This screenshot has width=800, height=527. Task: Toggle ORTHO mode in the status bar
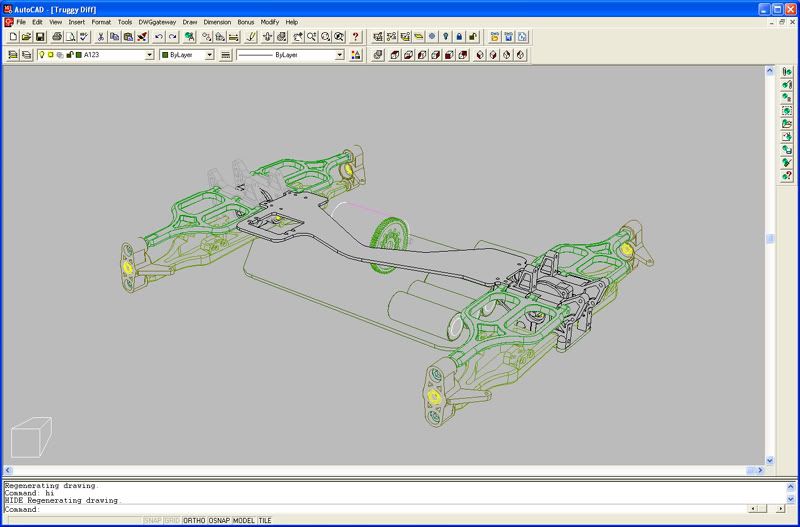click(194, 521)
